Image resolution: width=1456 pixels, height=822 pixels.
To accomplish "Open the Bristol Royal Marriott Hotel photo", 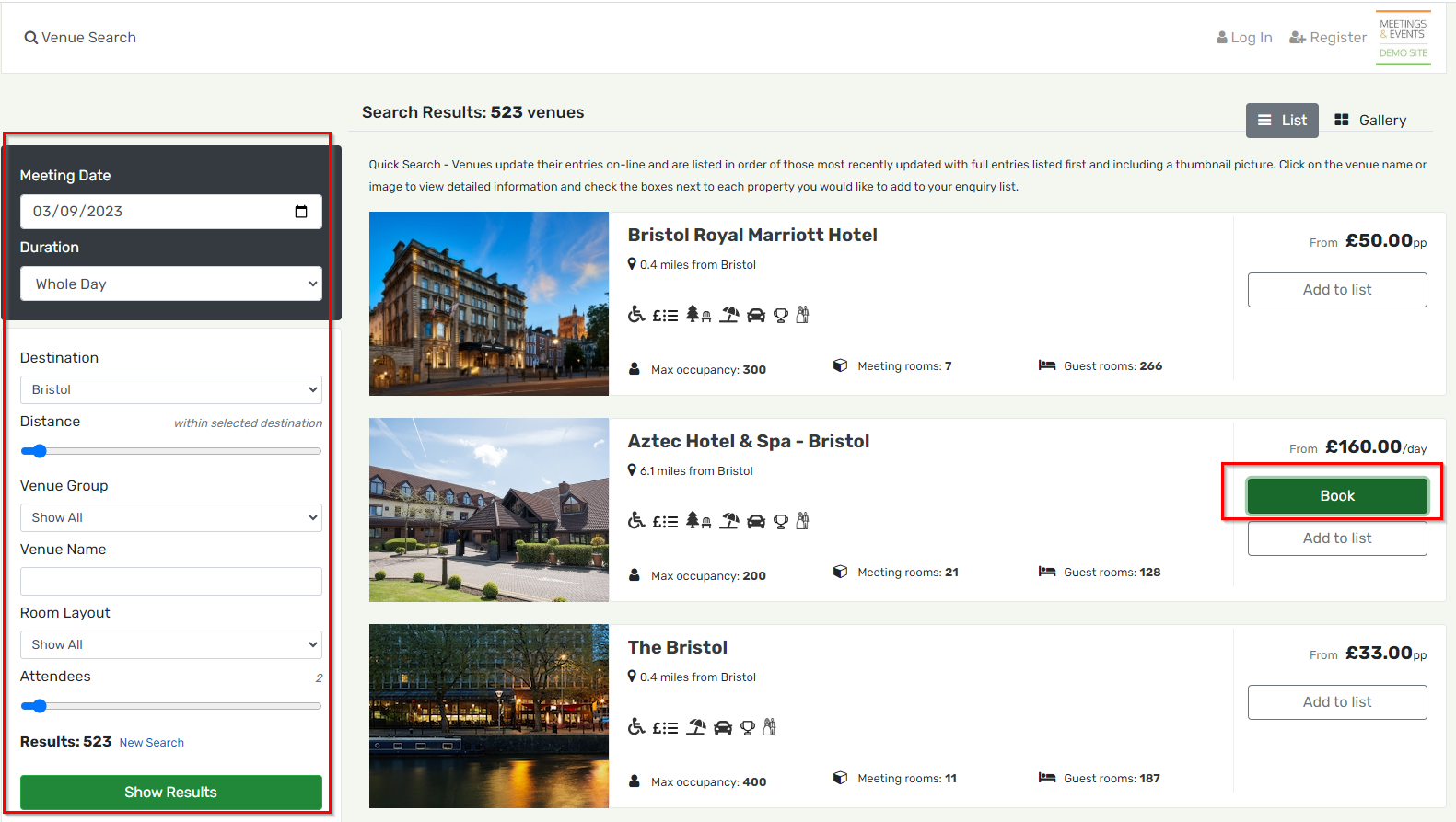I will pyautogui.click(x=489, y=304).
